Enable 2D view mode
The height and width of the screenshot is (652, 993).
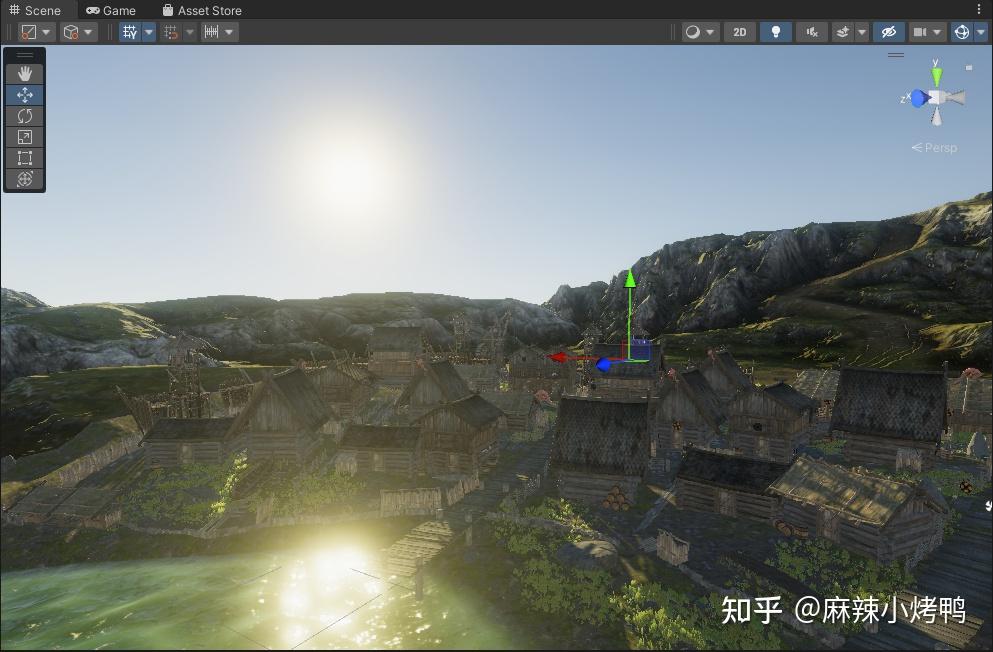point(739,31)
